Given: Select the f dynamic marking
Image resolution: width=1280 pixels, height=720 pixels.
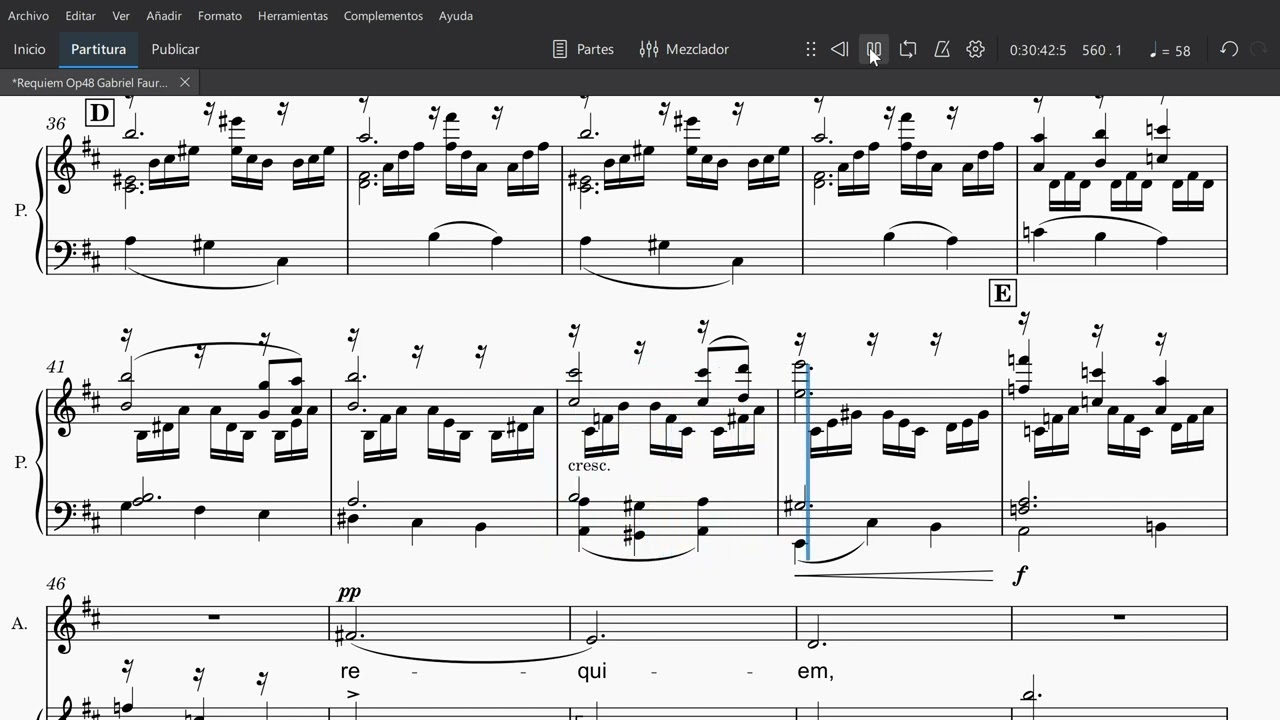Looking at the screenshot, I should pyautogui.click(x=1020, y=575).
